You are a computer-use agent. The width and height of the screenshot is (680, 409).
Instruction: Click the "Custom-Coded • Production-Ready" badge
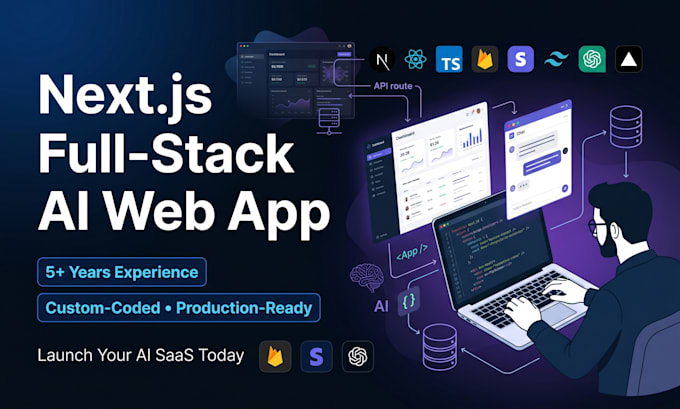click(179, 308)
